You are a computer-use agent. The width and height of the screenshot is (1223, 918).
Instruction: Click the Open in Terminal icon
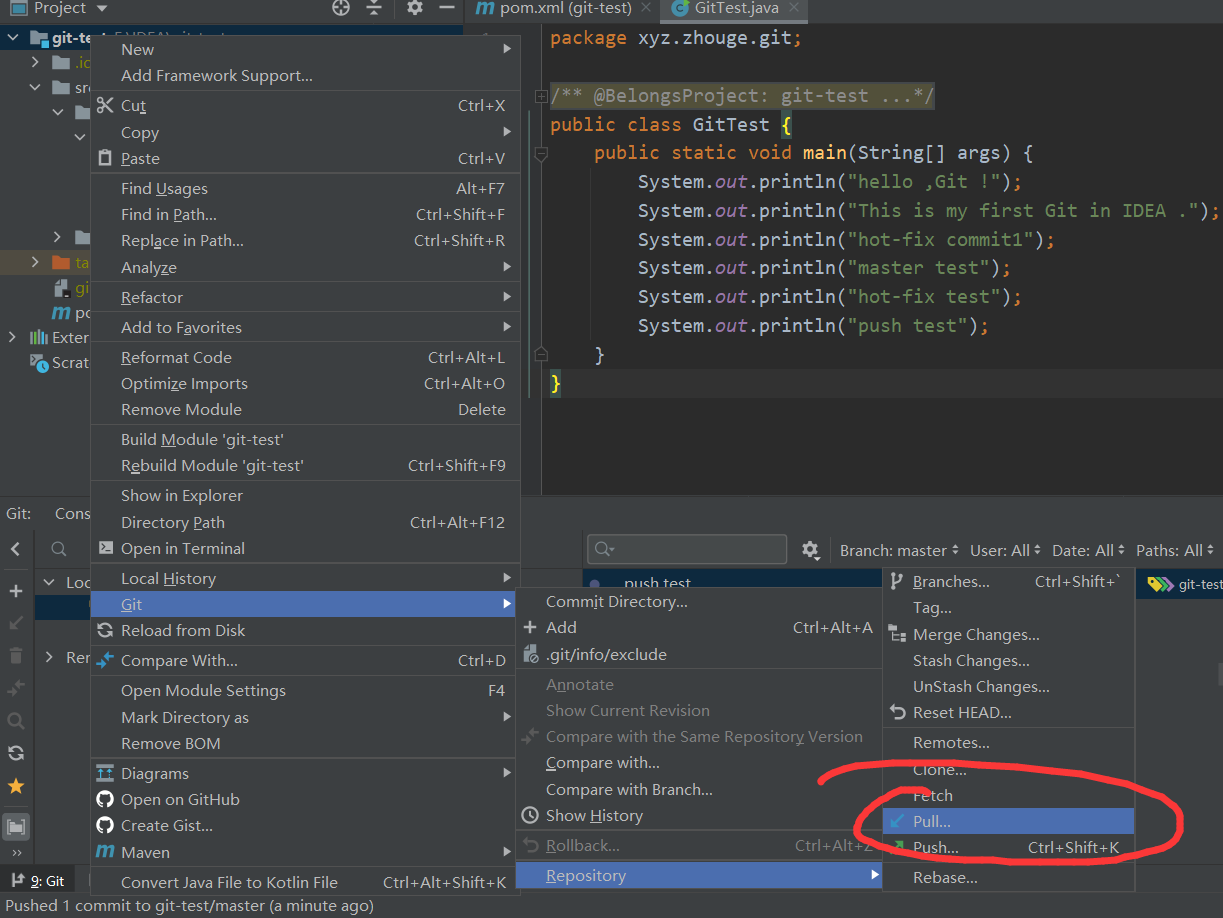tap(105, 548)
